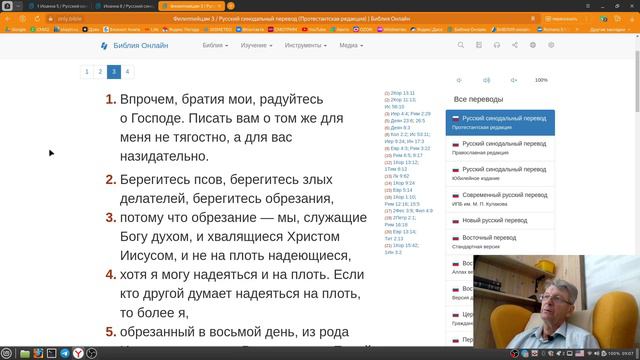Open the terminal icon on taskbar
640x360 pixels.
click(51, 353)
